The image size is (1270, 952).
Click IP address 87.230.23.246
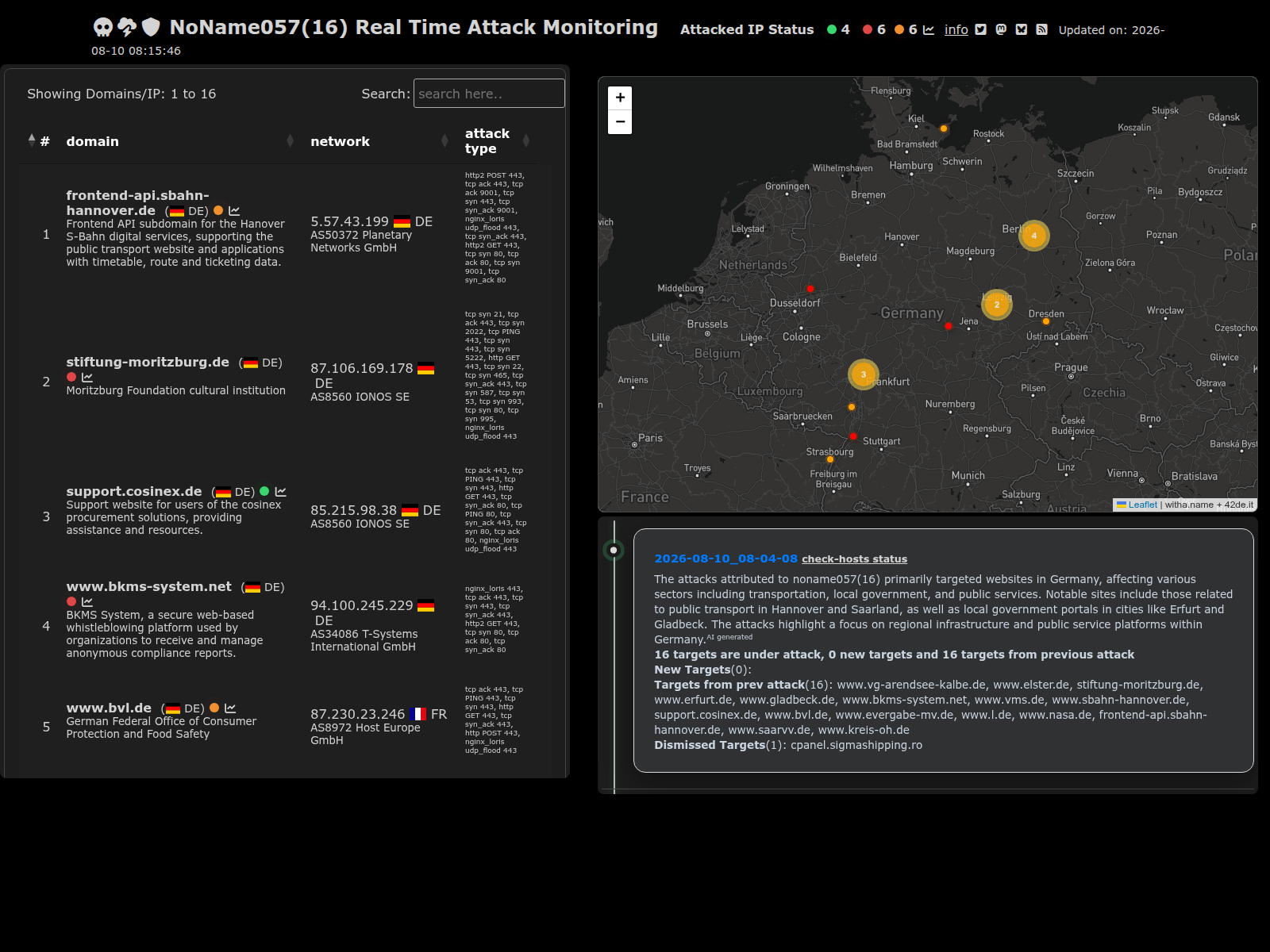click(358, 714)
